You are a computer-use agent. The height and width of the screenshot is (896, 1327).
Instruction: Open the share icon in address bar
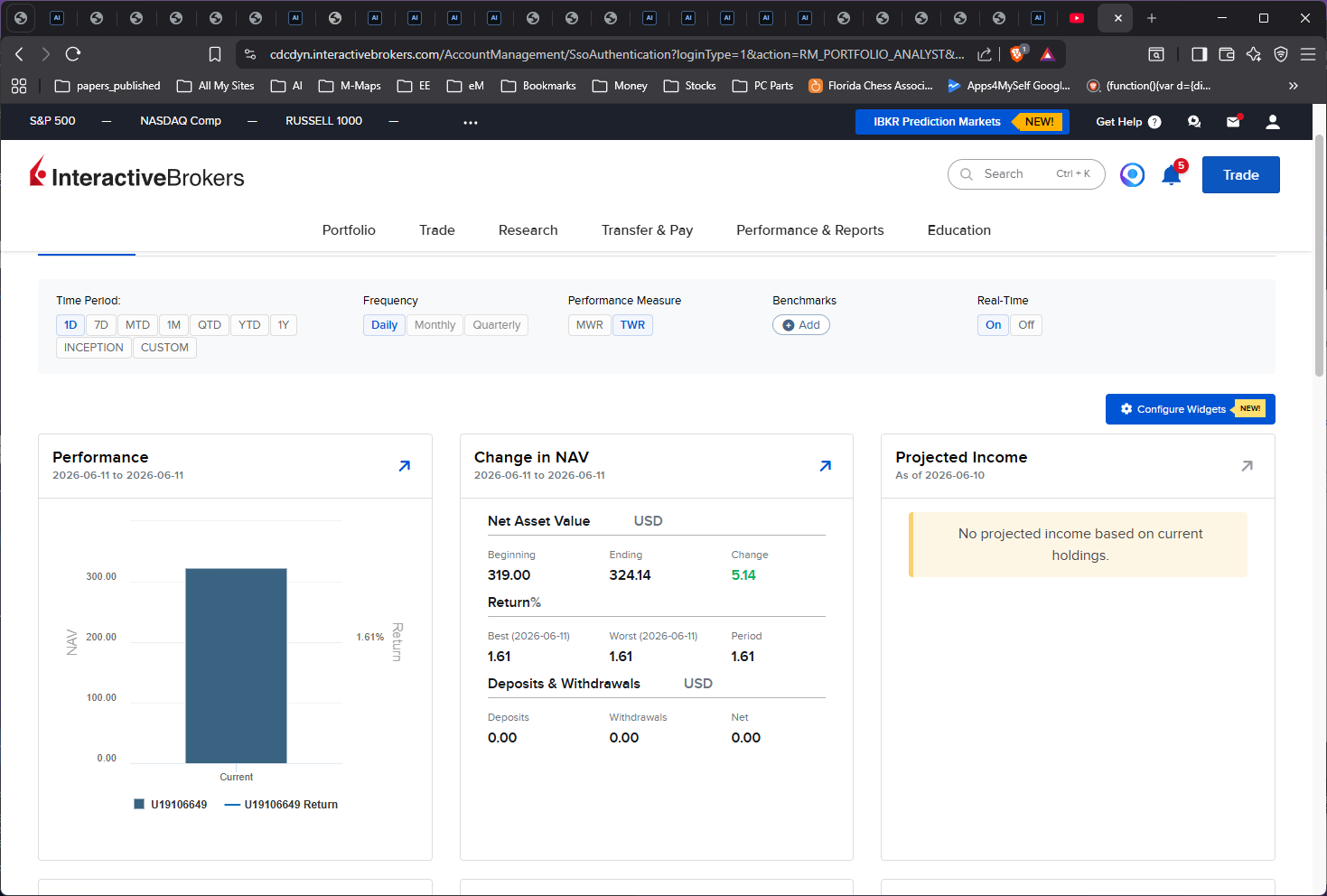point(985,54)
